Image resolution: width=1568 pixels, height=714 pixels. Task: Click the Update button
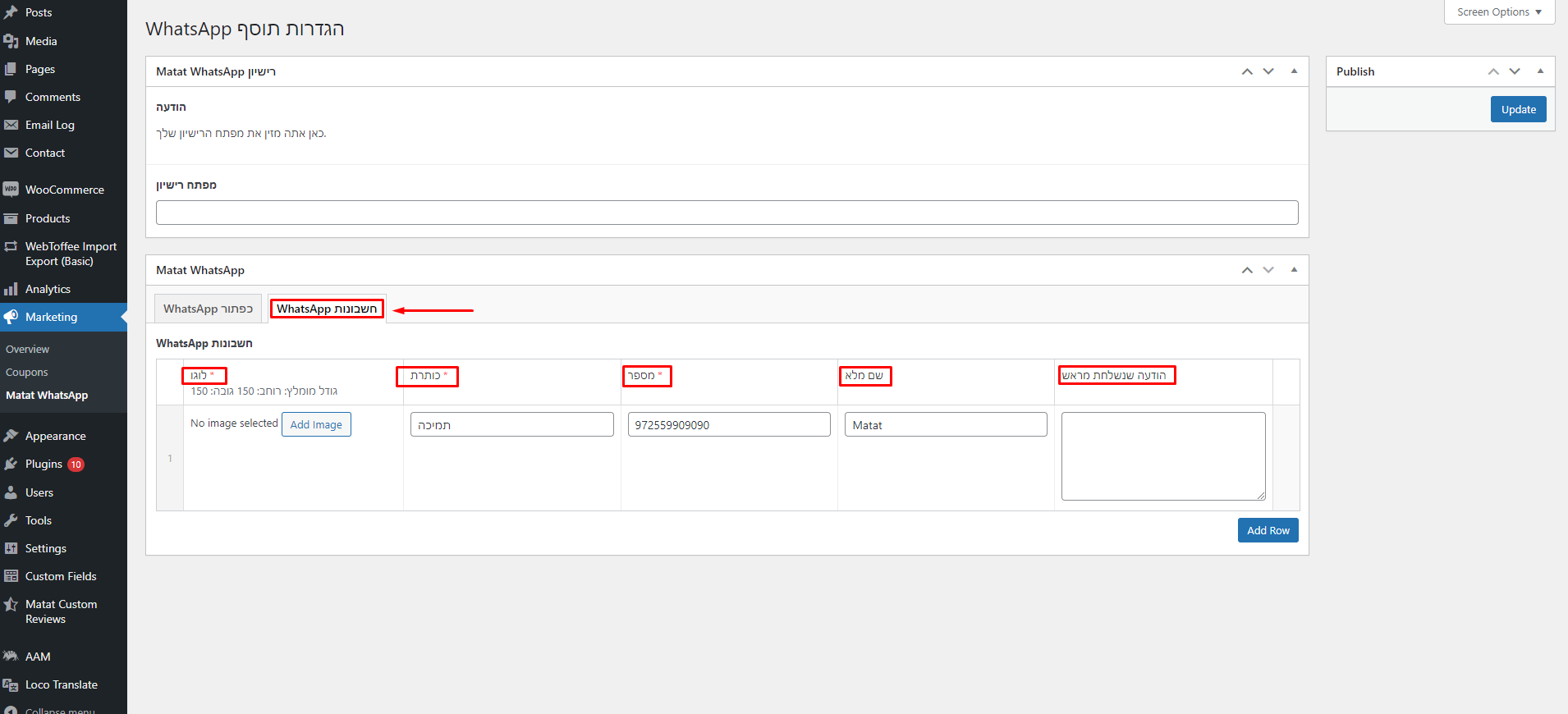pyautogui.click(x=1518, y=109)
